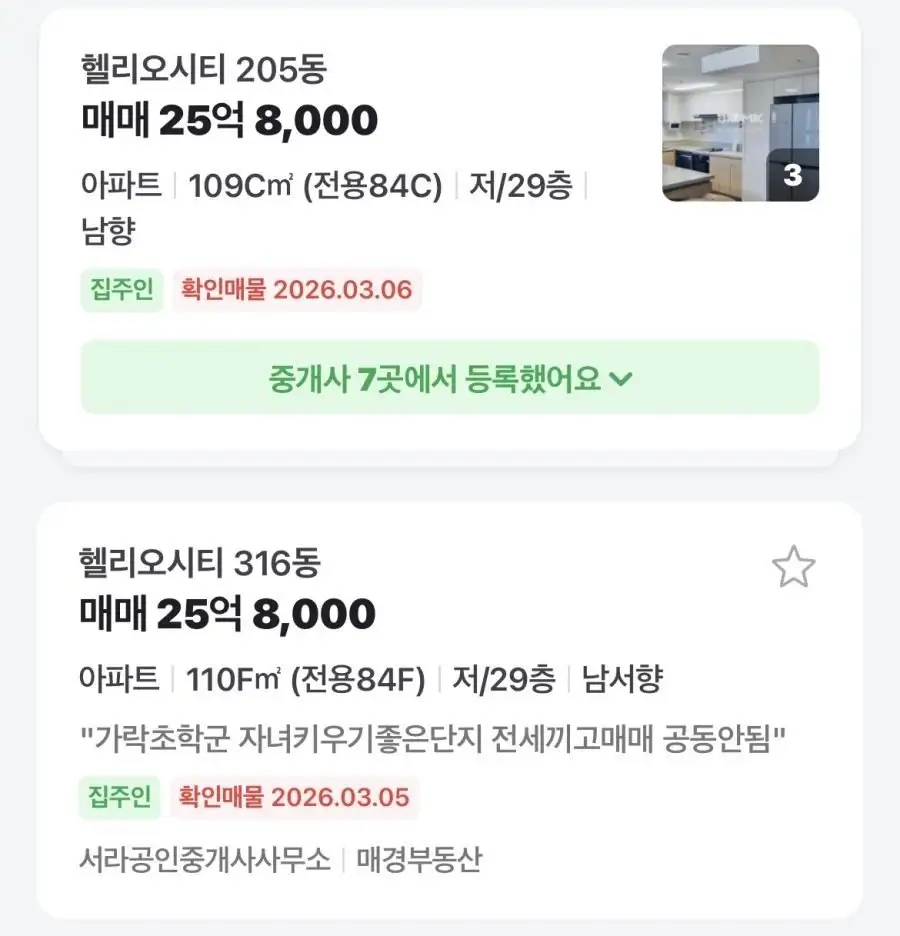Click the 가락초학군 description text

[432, 740]
